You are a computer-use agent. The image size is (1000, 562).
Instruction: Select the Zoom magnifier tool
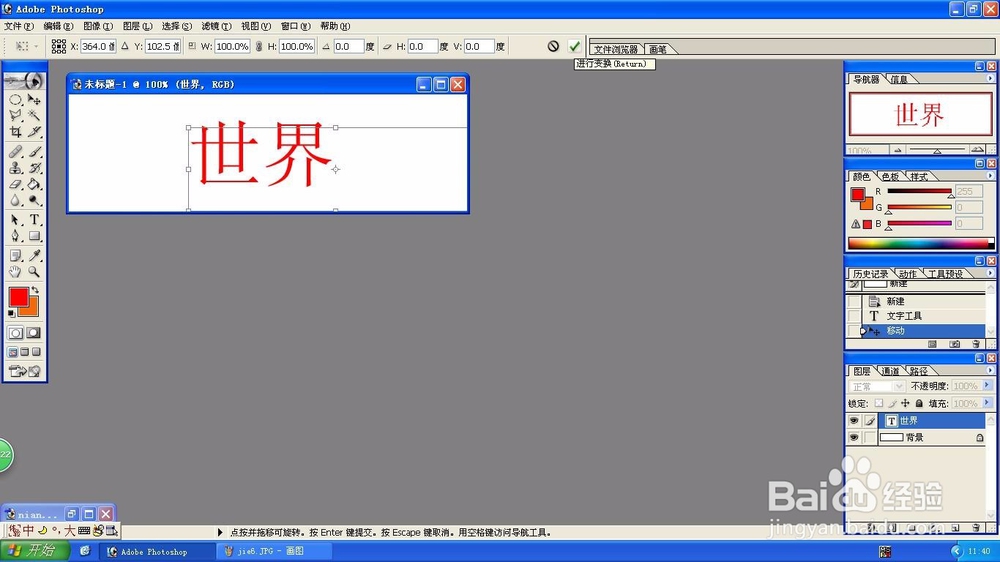click(x=34, y=272)
